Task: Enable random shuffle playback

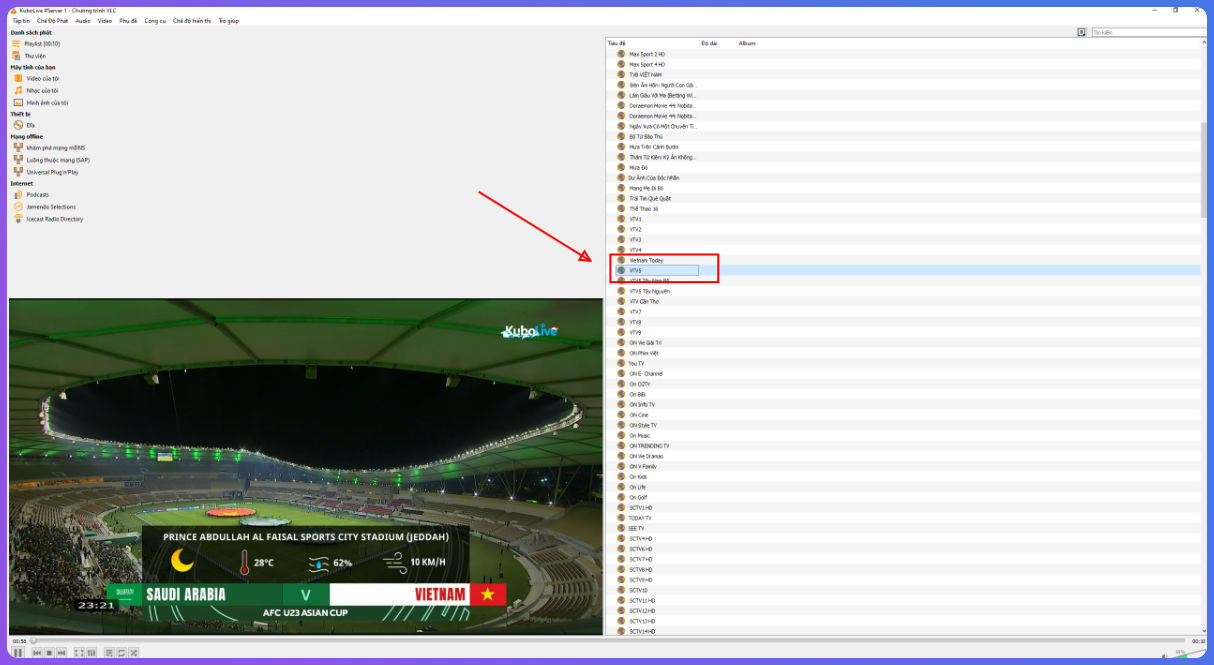Action: coord(133,653)
